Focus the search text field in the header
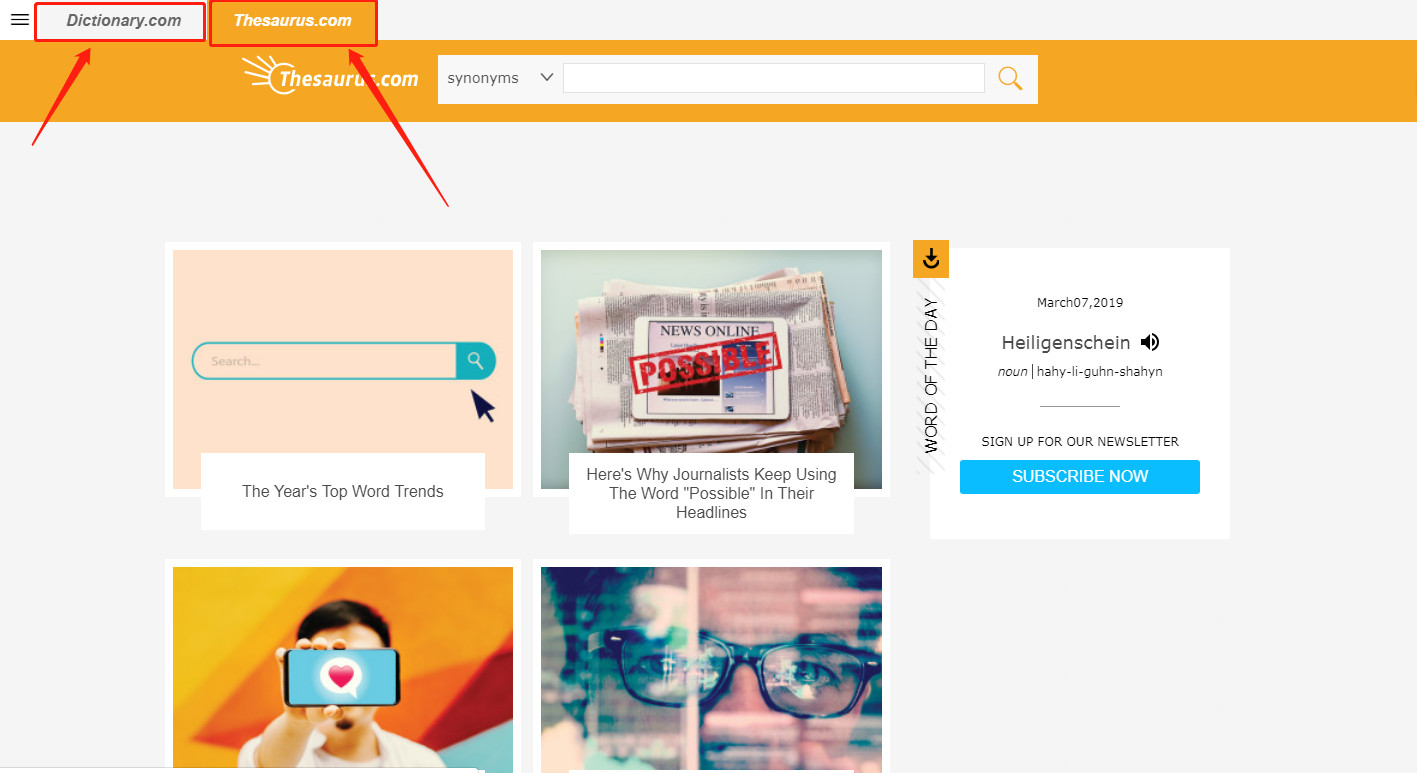Viewport: 1417px width, 773px height. [x=773, y=78]
